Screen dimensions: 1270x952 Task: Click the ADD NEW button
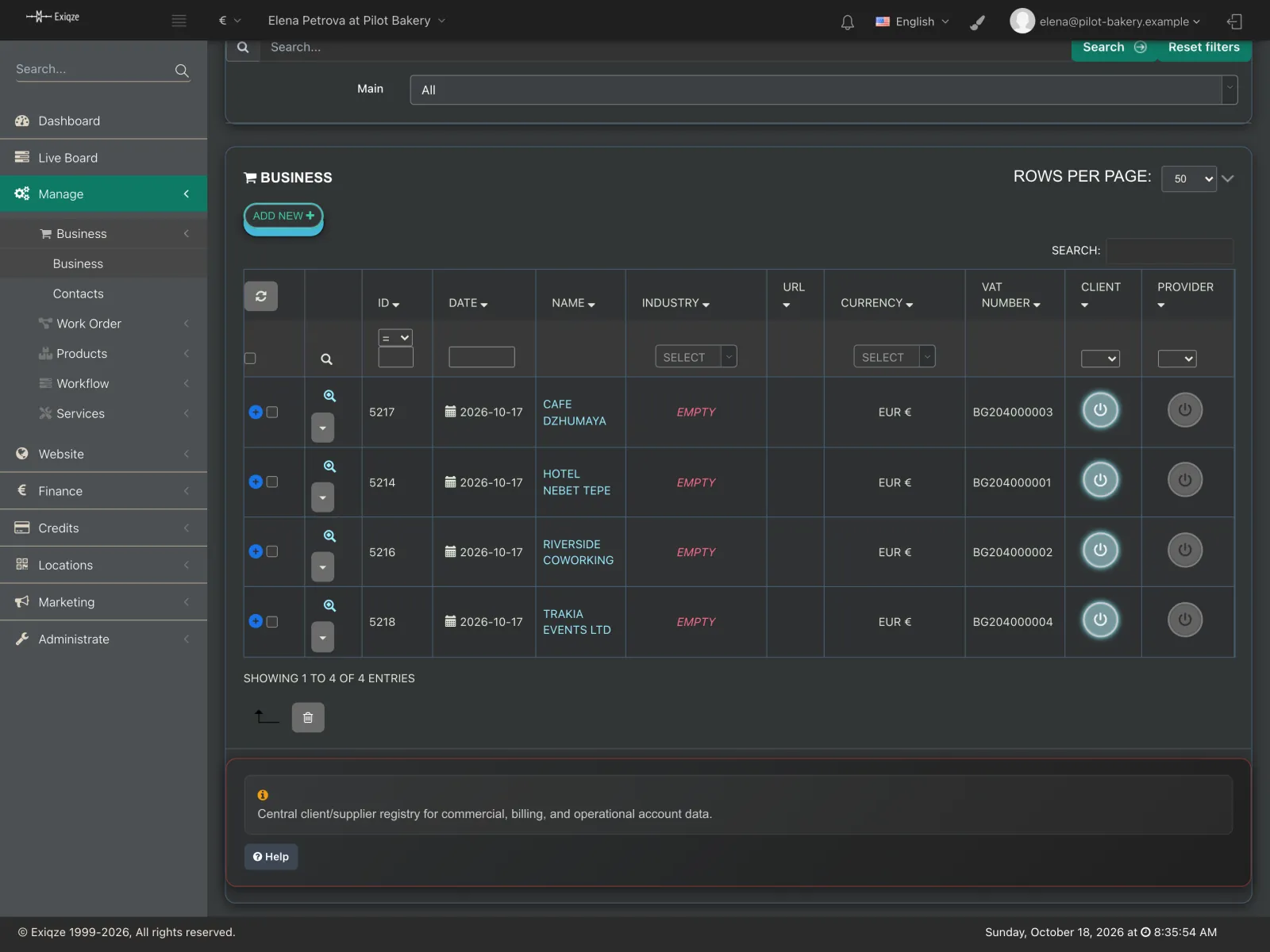[283, 217]
